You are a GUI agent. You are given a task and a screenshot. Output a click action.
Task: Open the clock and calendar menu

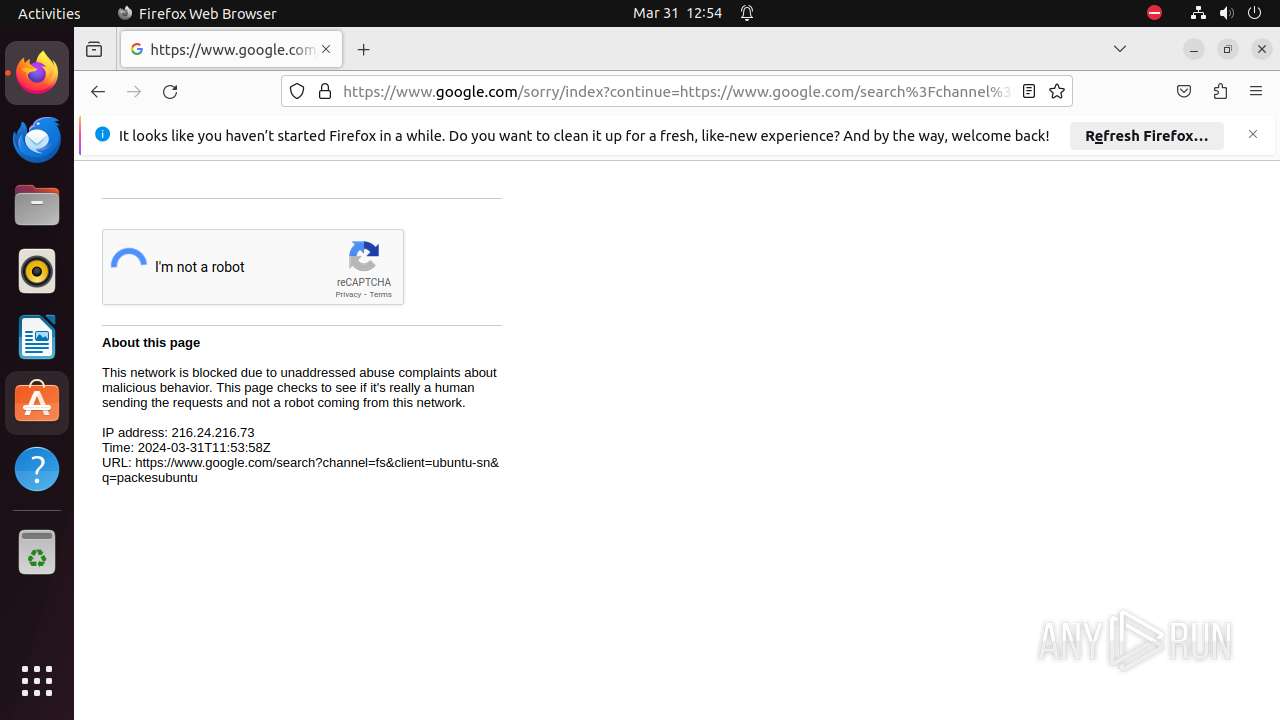click(x=677, y=13)
